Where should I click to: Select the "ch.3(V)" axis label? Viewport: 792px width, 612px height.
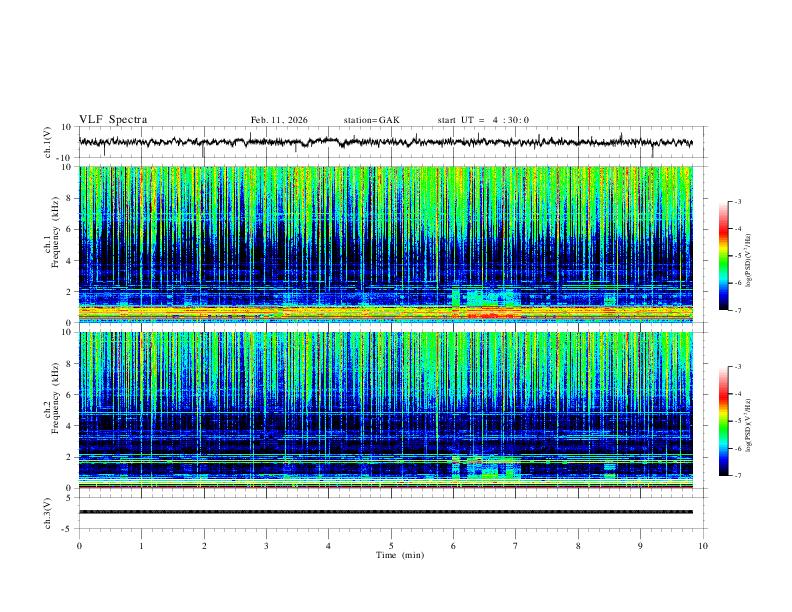(48, 514)
